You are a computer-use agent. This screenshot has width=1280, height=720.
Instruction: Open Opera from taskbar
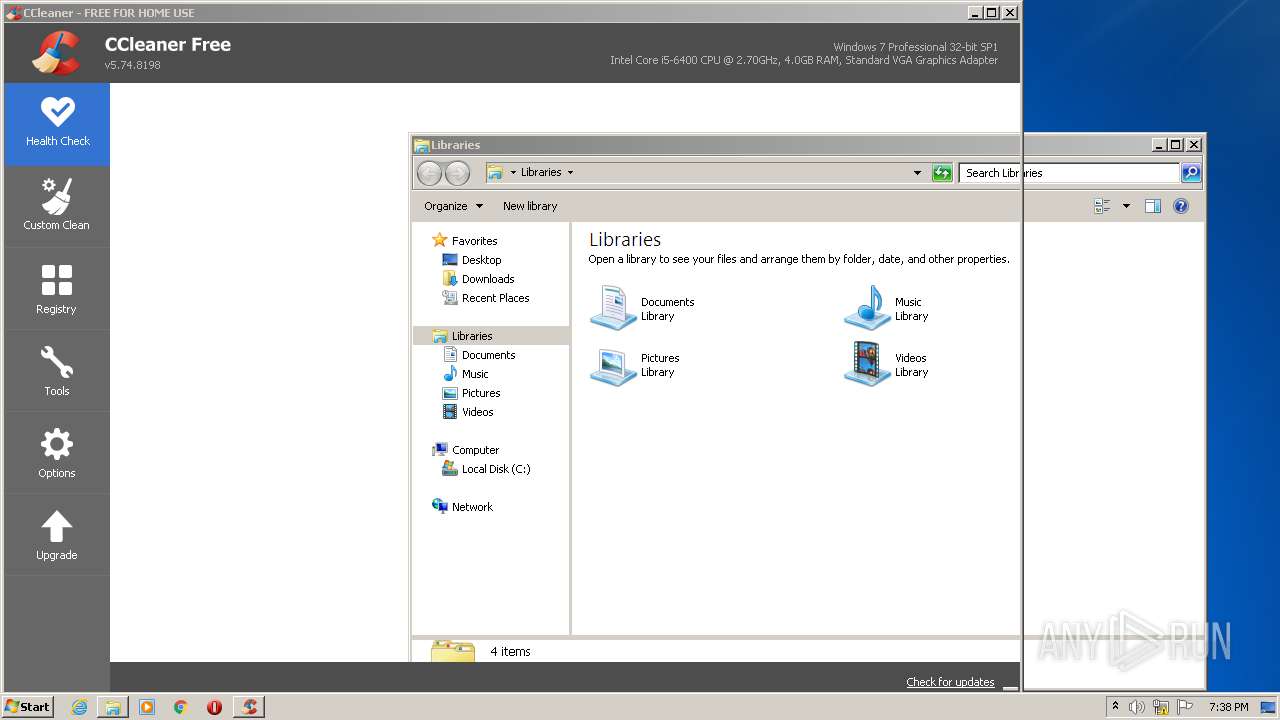pos(214,707)
